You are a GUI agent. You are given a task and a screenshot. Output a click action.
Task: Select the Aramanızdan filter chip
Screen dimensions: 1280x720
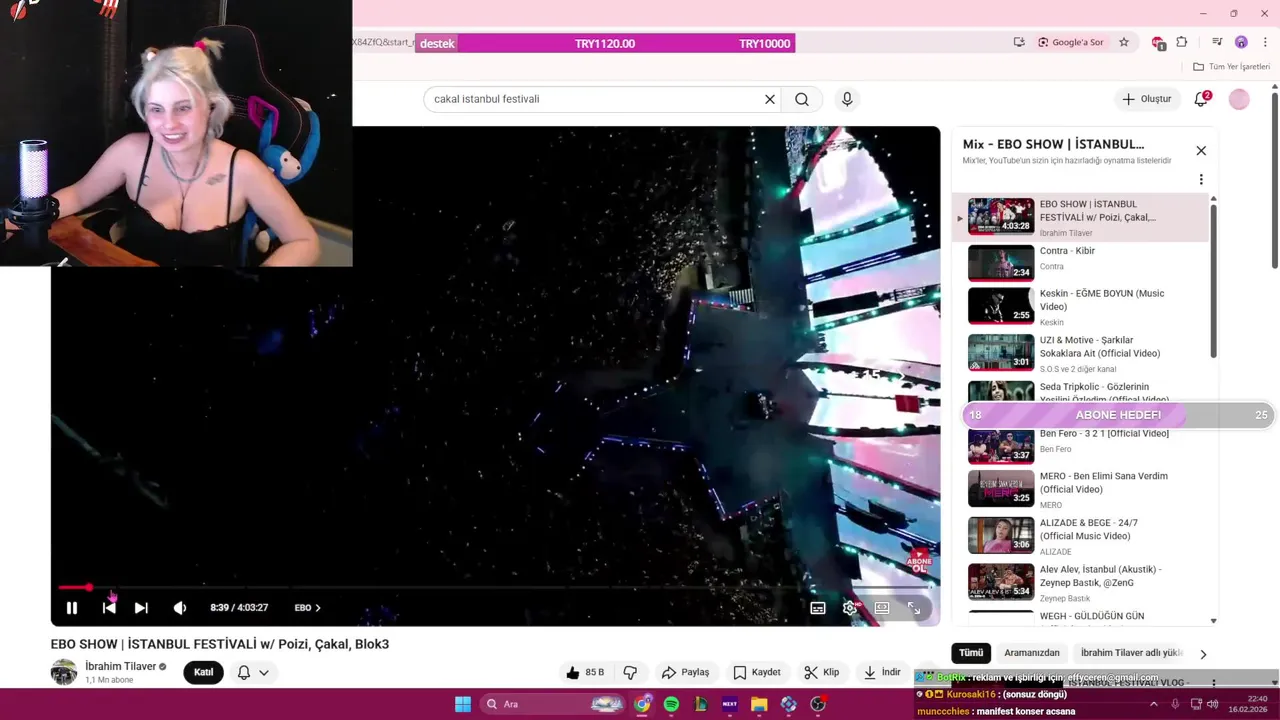1032,653
